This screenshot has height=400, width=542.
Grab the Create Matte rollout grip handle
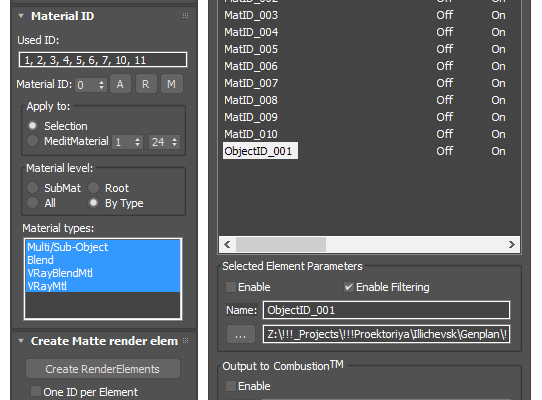pos(186,341)
